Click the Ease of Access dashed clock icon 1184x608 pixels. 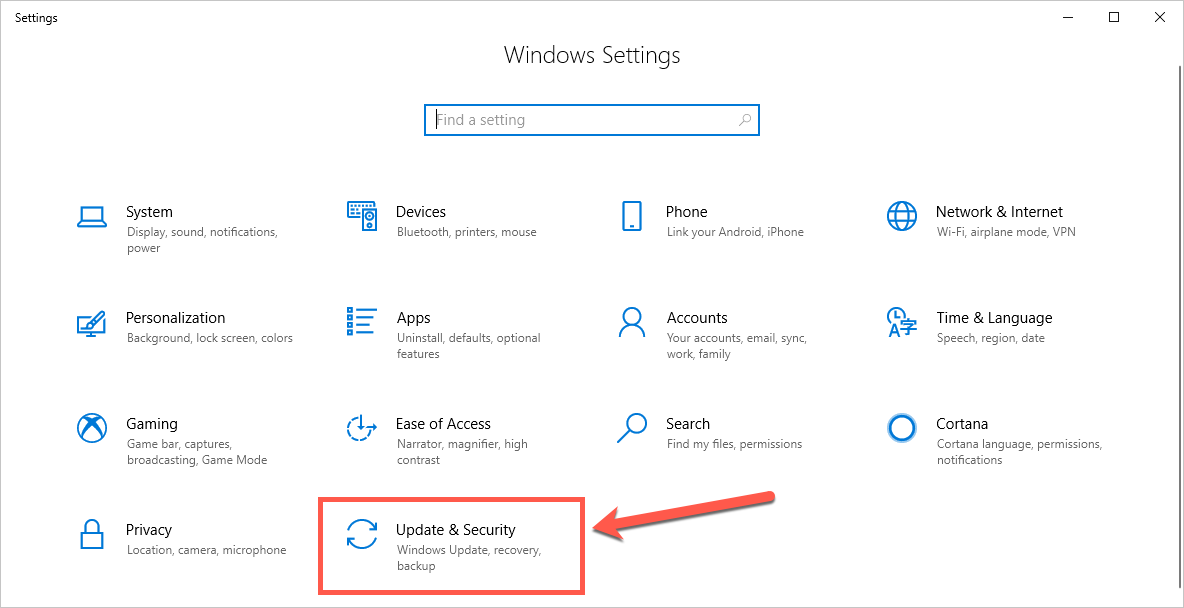point(362,428)
